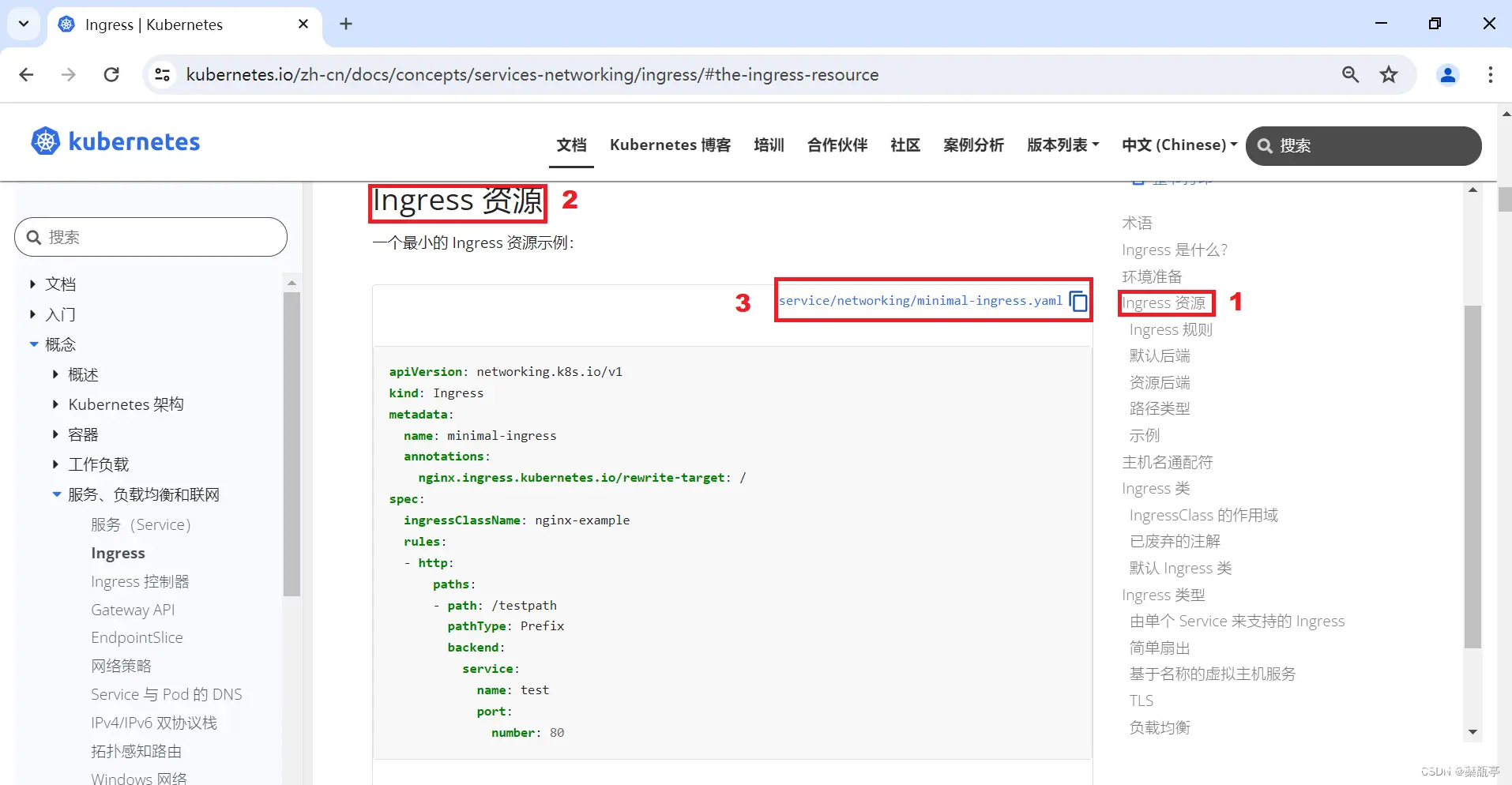Jump to 已废弃的注解 section
This screenshot has height=785, width=1512.
pos(1175,541)
